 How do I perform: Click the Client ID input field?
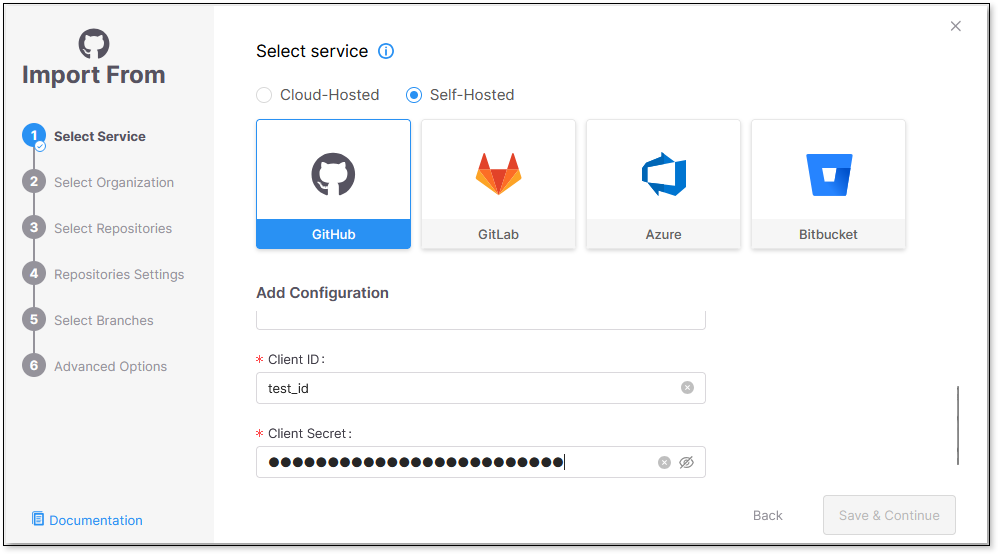[x=481, y=388]
